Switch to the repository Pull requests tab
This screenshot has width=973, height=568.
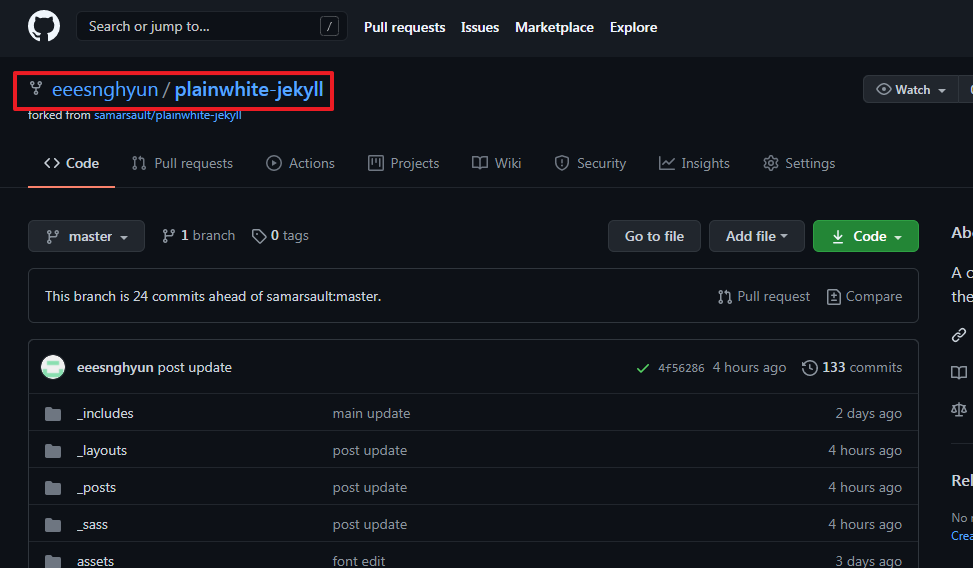(182, 163)
